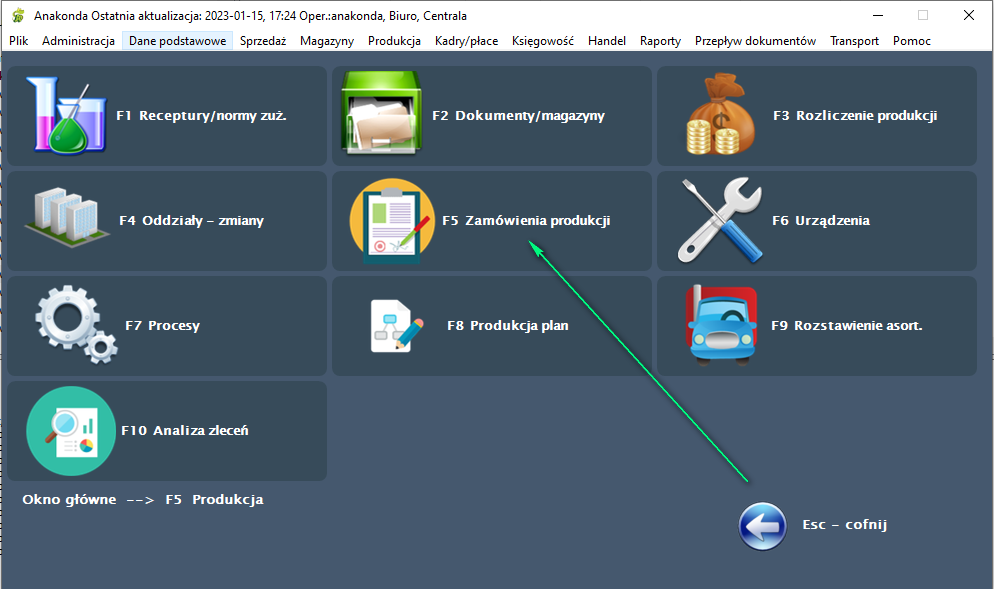Viewport: 994px width, 589px height.
Task: Click the money bag Rozliczenie produkcji icon
Action: (719, 116)
